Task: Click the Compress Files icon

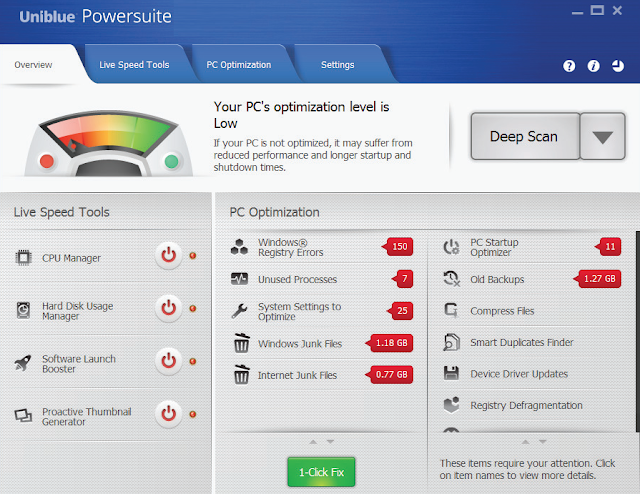Action: coord(451,310)
